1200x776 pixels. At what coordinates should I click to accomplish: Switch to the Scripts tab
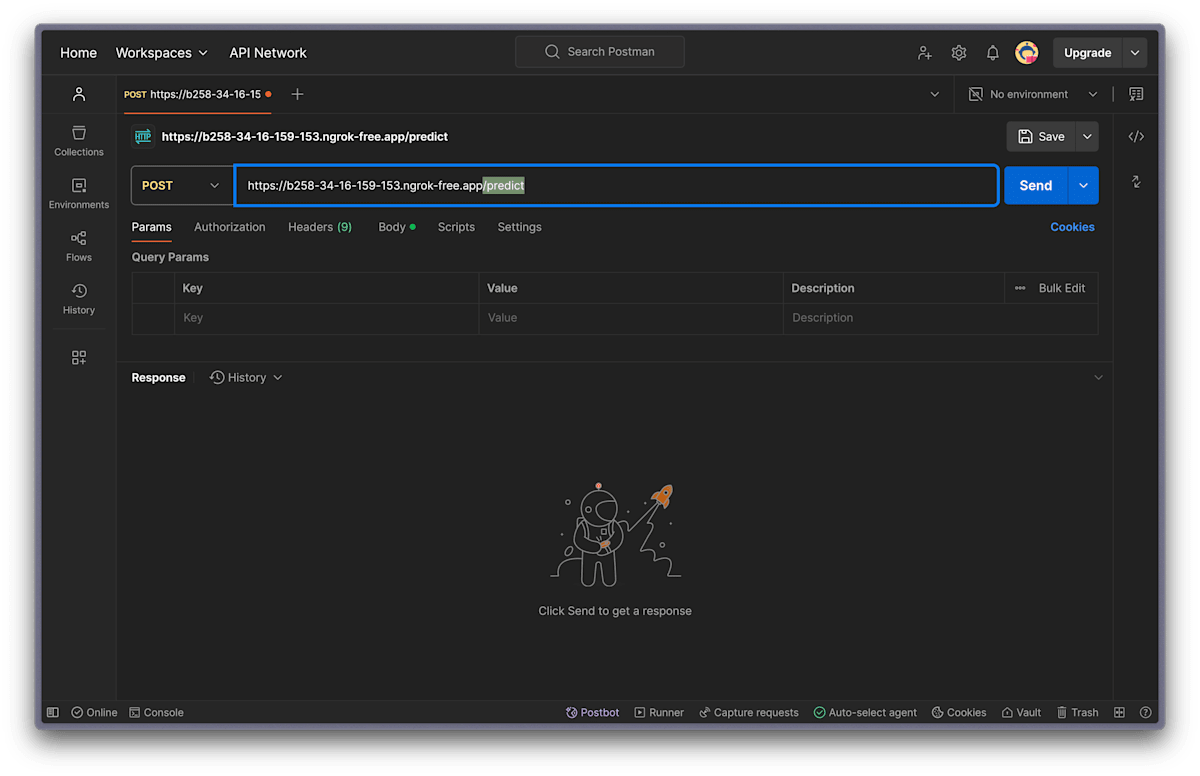coord(456,227)
